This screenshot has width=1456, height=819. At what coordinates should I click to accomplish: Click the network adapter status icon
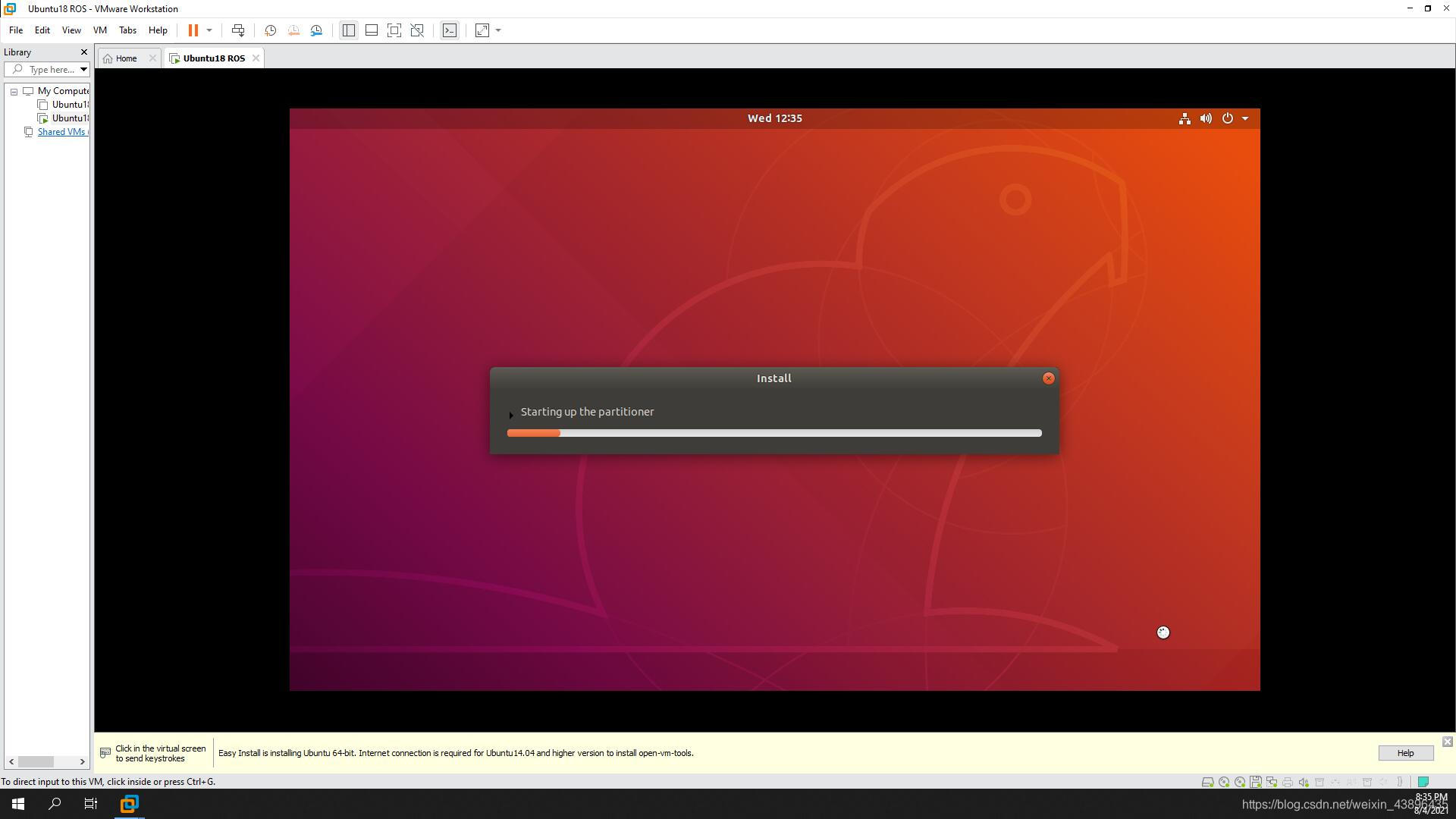coord(1272,782)
